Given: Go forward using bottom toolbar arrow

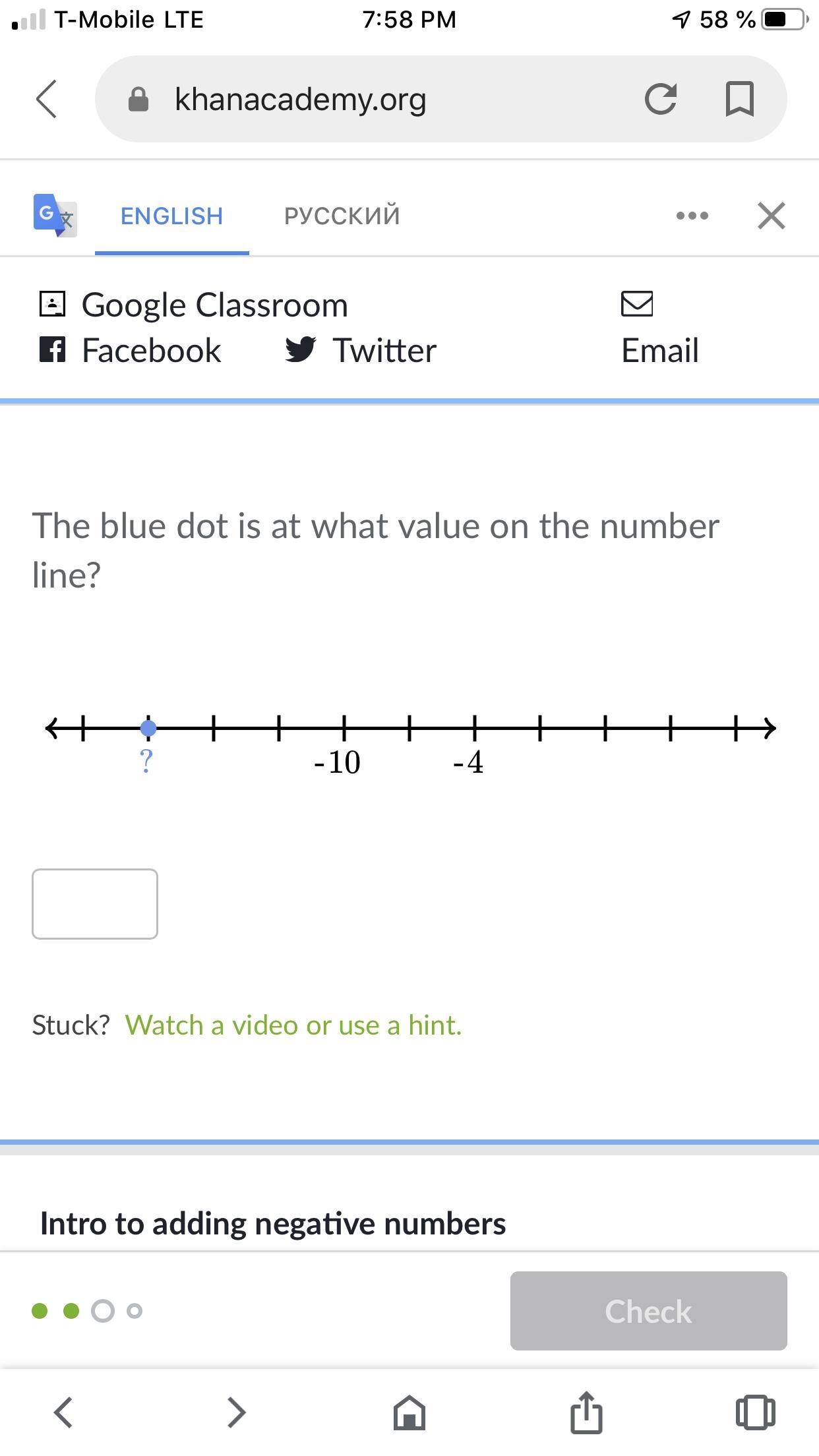Looking at the screenshot, I should point(236,1412).
